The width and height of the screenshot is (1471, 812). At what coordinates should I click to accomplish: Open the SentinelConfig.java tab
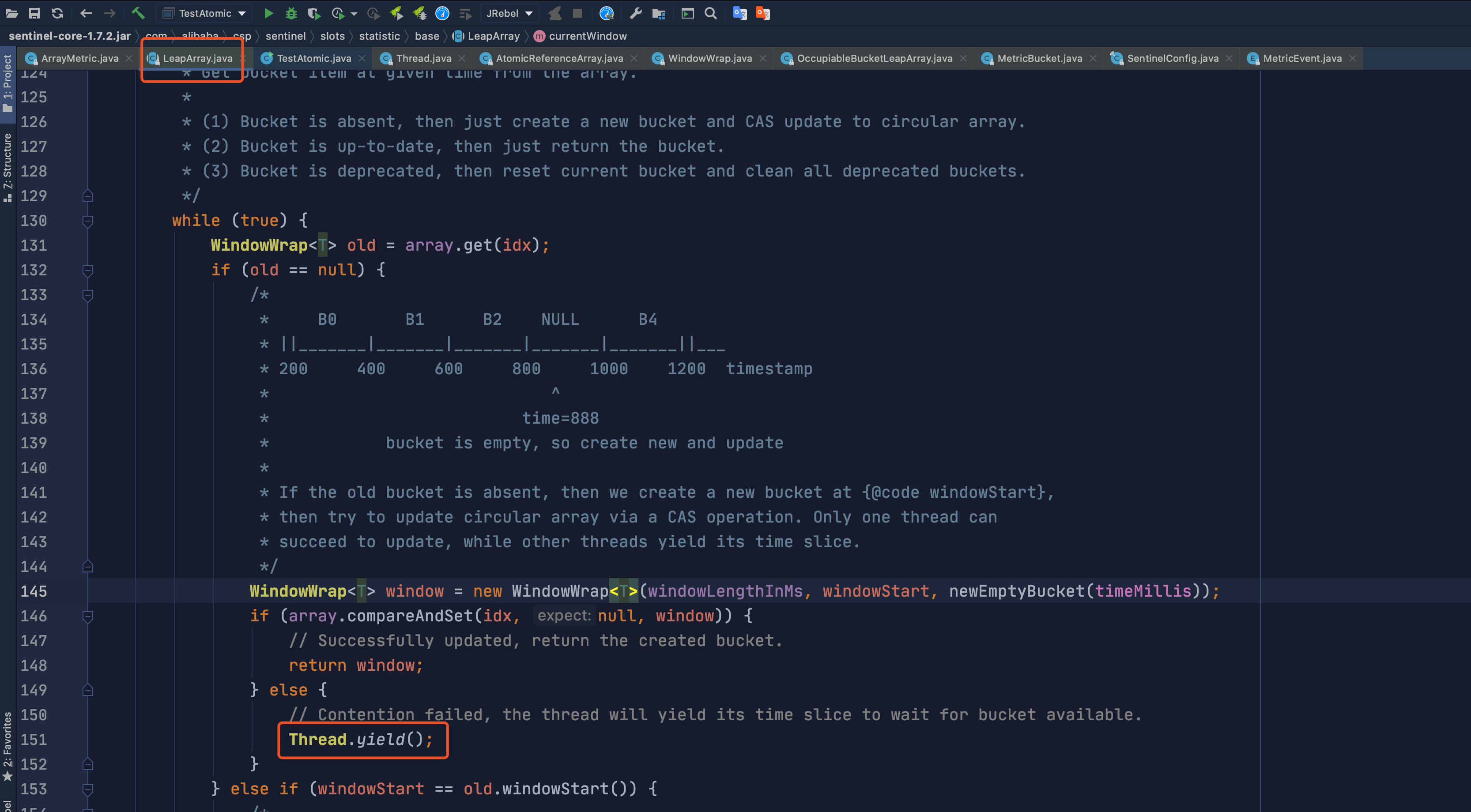click(1172, 58)
